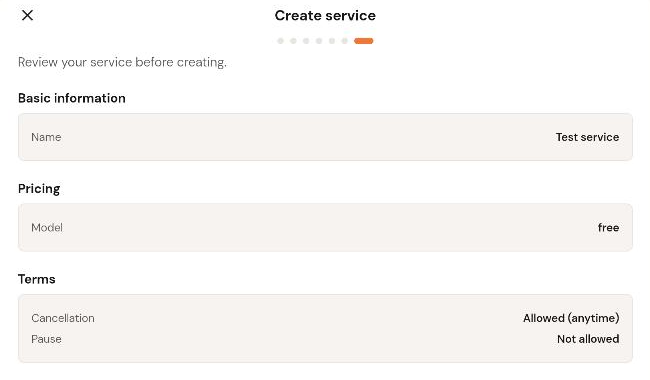This screenshot has height=380, width=650.
Task: Click the Not allowed pause value
Action: pyautogui.click(x=588, y=339)
